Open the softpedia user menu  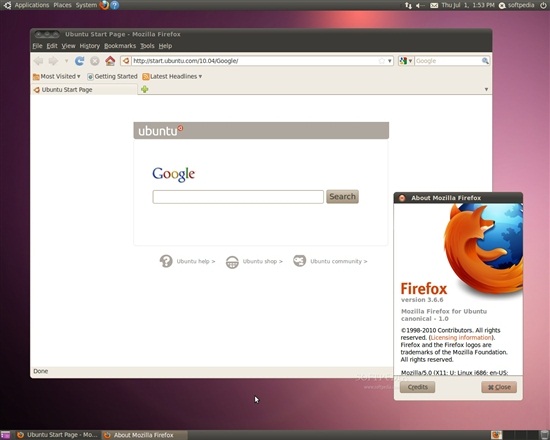pos(517,5)
